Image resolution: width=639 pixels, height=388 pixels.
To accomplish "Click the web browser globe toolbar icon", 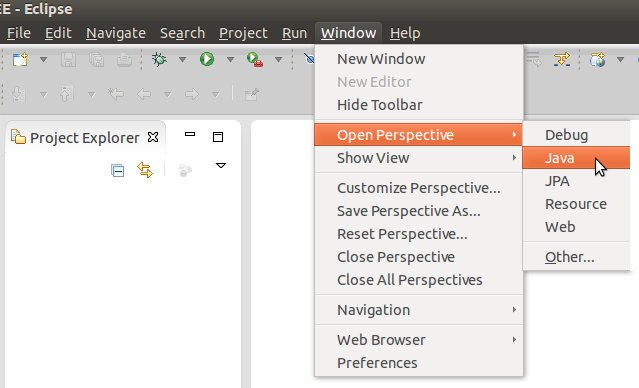I will click(597, 60).
